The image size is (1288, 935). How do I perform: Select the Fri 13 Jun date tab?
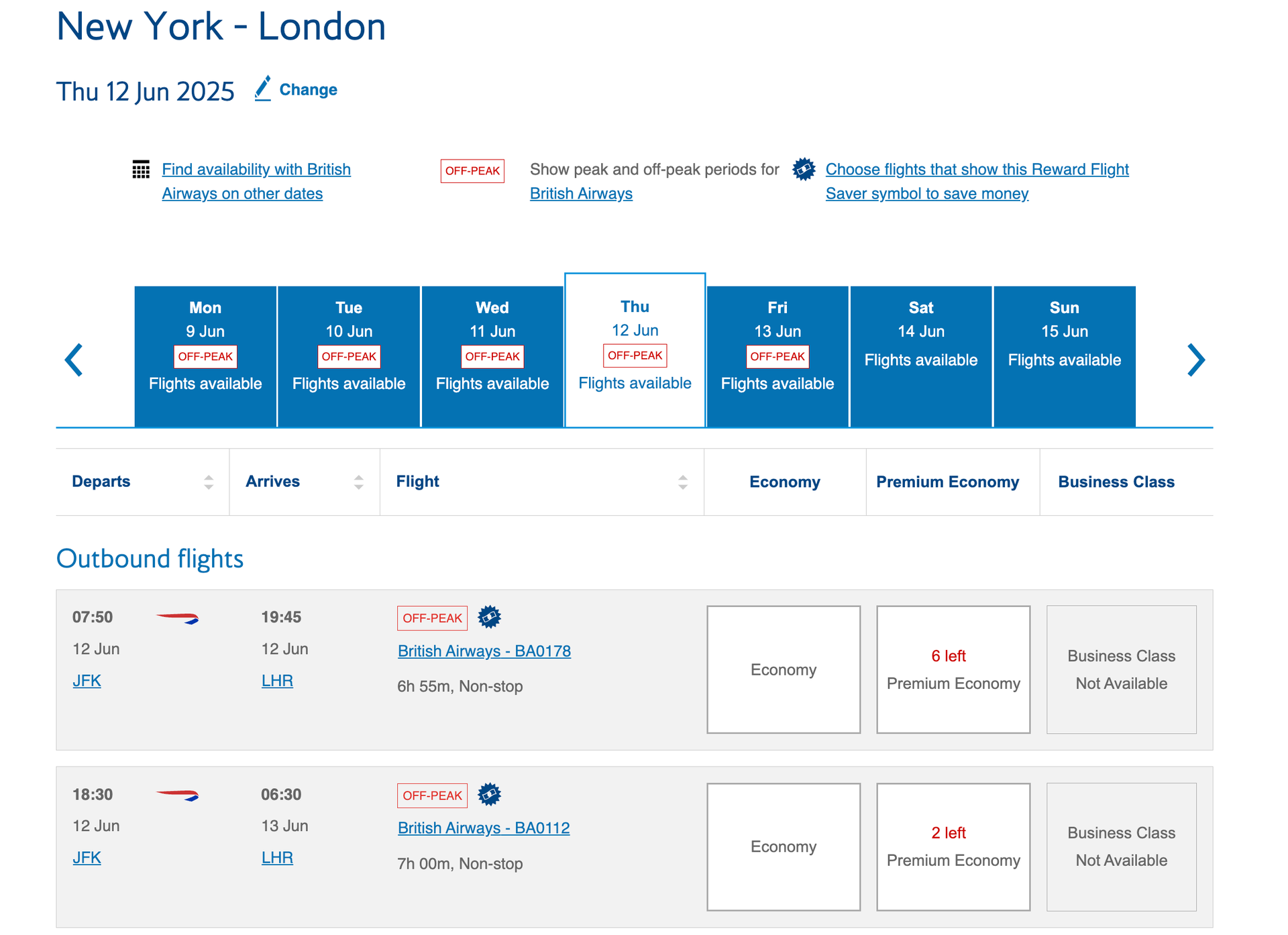pyautogui.click(x=777, y=349)
